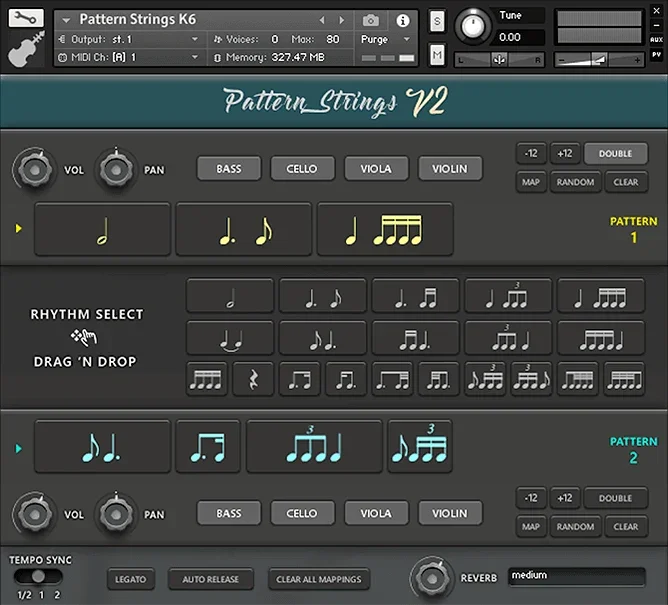This screenshot has height=605, width=668.
Task: Adjust Pattern 1 VOL knob
Action: 34,170
